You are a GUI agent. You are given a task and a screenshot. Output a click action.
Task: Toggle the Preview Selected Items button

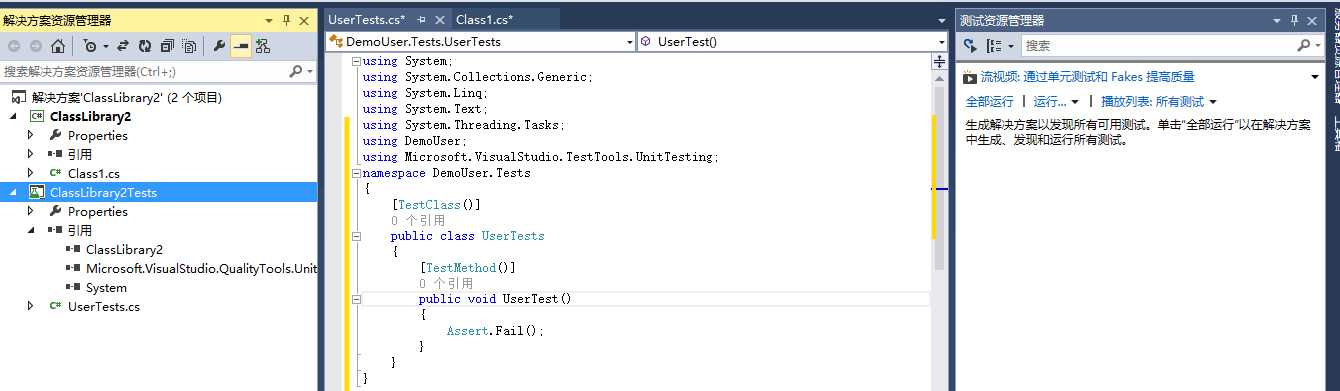(x=241, y=46)
